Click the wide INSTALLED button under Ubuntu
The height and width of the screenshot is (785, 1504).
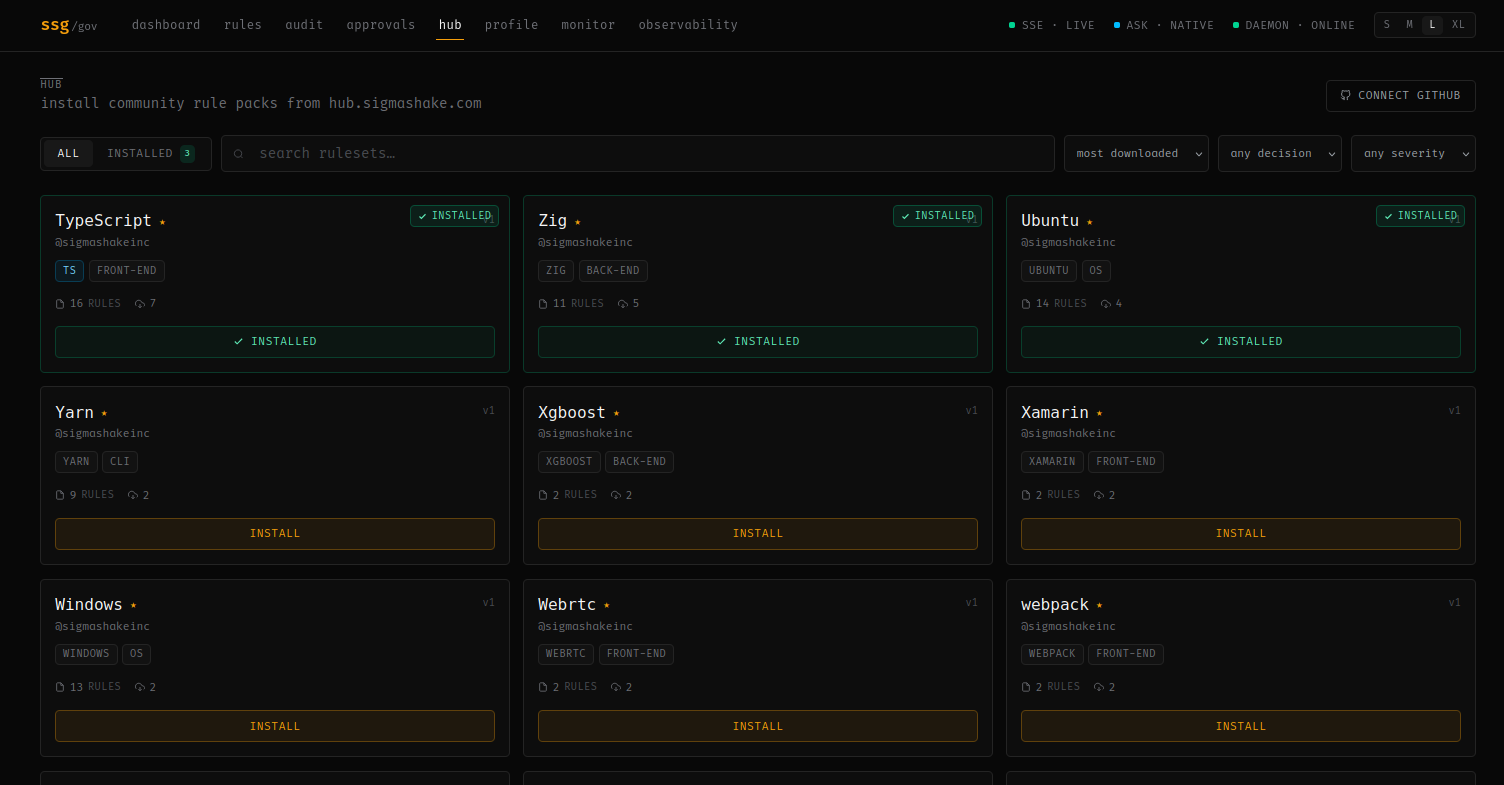coord(1241,342)
